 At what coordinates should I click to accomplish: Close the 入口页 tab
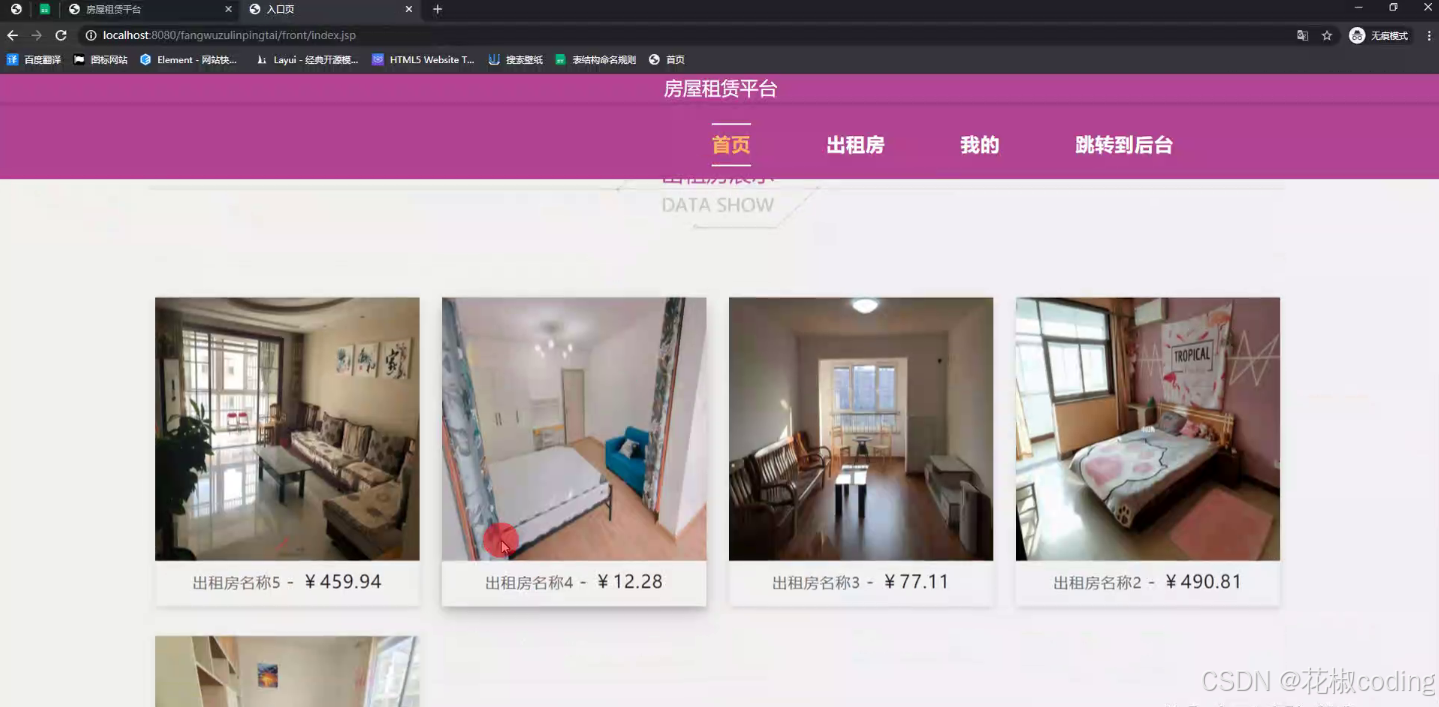tap(408, 9)
